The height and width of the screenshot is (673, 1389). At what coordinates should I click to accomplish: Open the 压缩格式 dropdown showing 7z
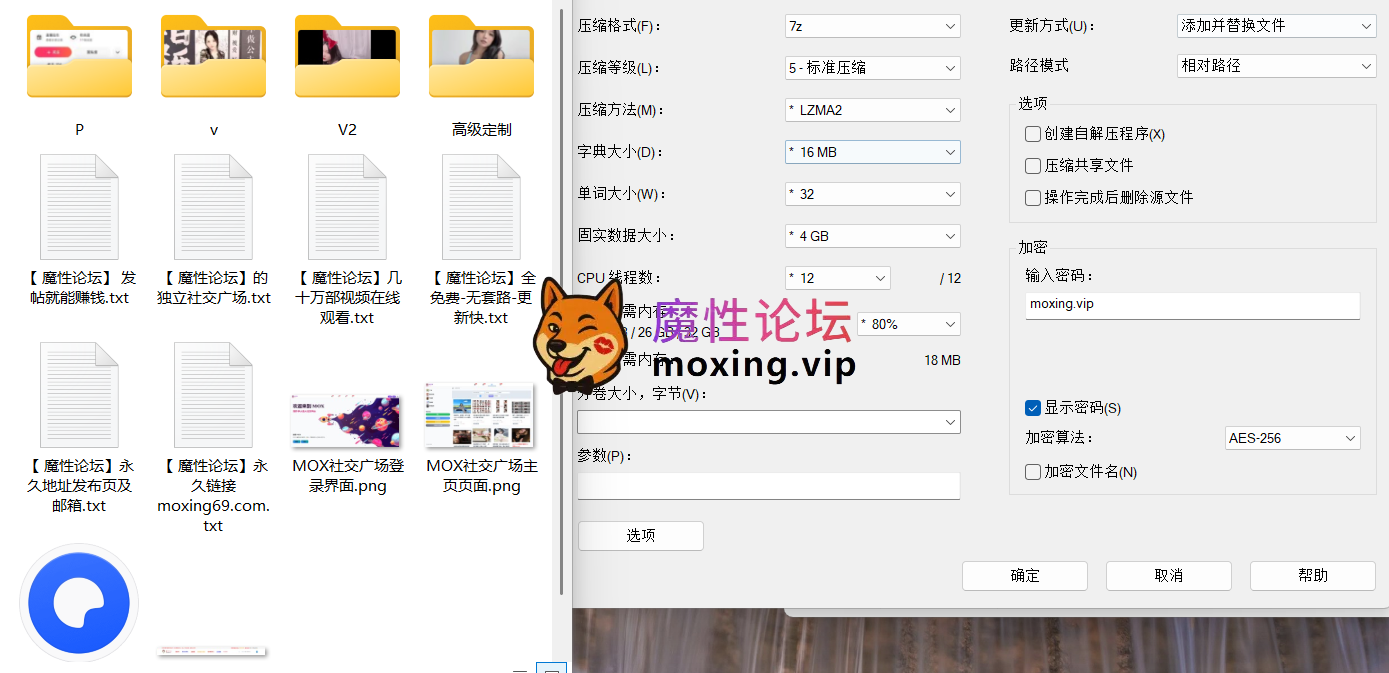click(x=873, y=26)
